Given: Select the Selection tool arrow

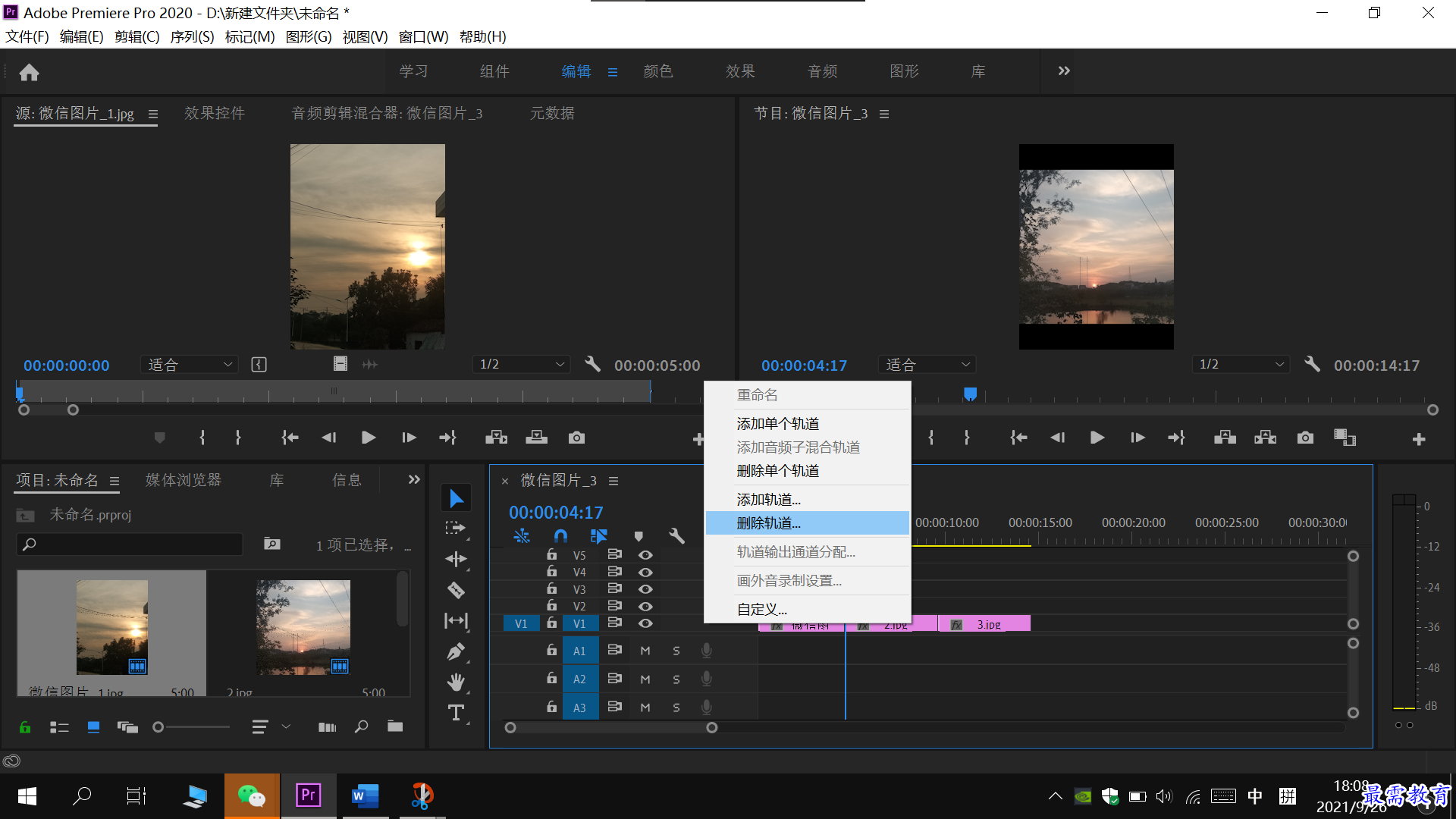Looking at the screenshot, I should tap(456, 498).
